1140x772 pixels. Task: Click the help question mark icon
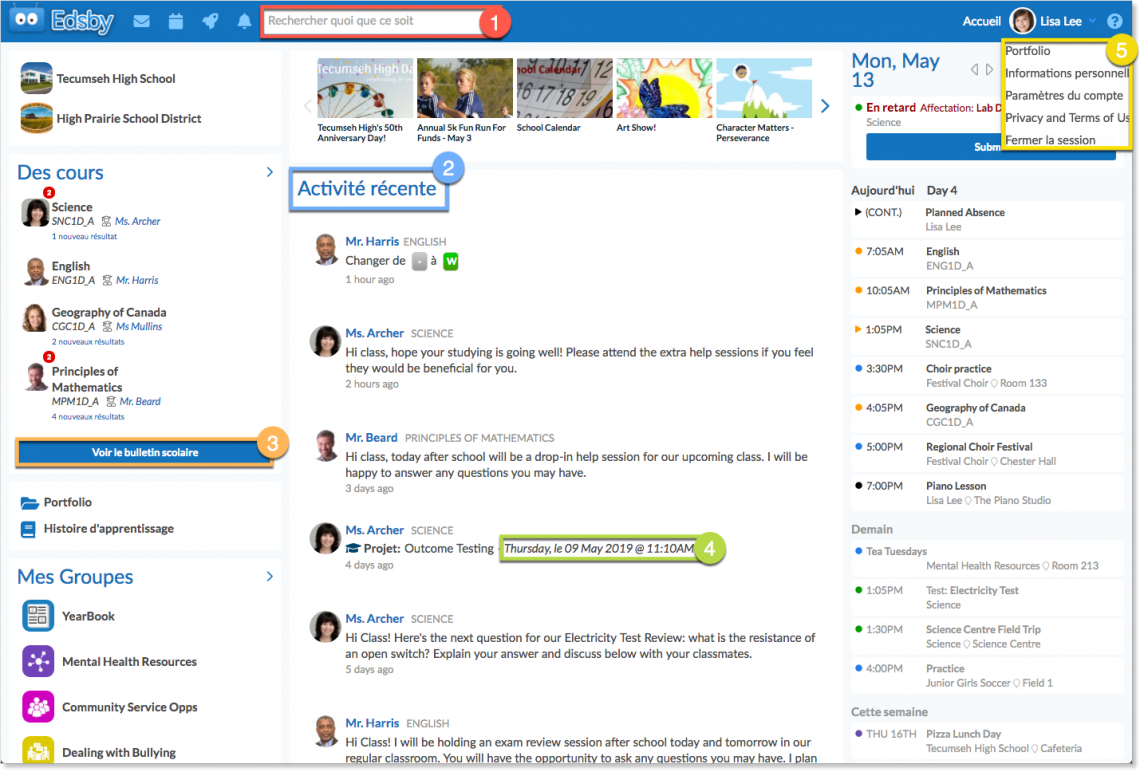pos(1115,21)
